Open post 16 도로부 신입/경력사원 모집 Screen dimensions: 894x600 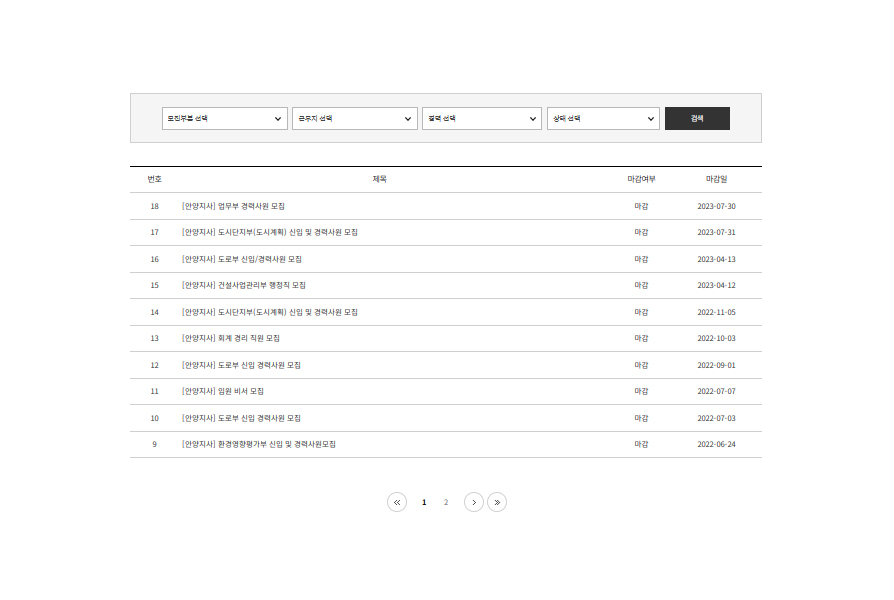point(242,259)
